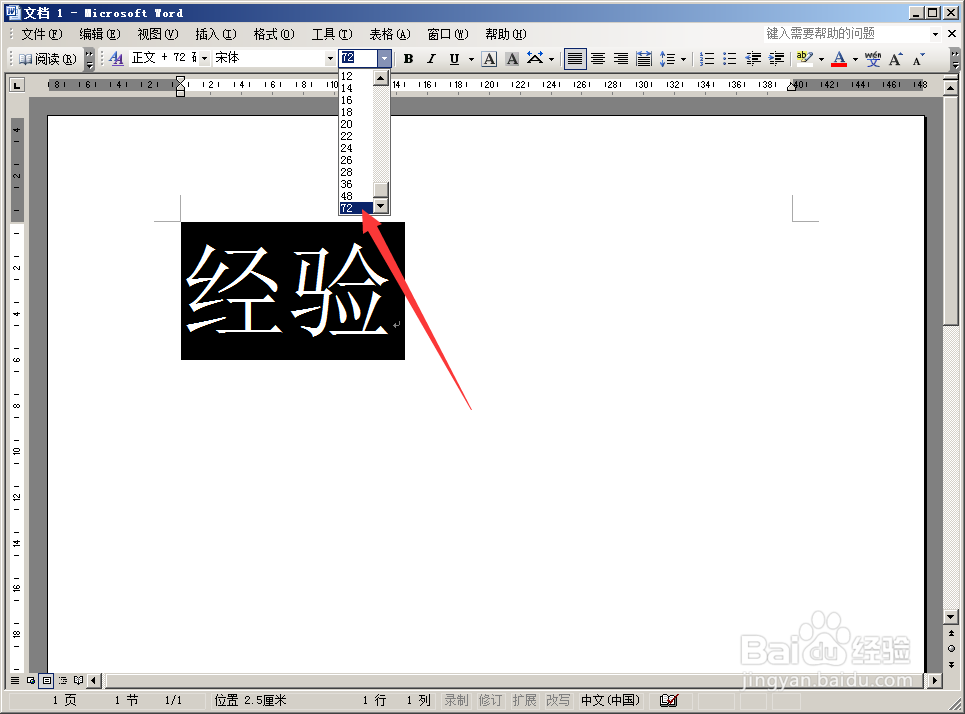The image size is (965, 714).
Task: Align text right button
Action: pos(621,59)
